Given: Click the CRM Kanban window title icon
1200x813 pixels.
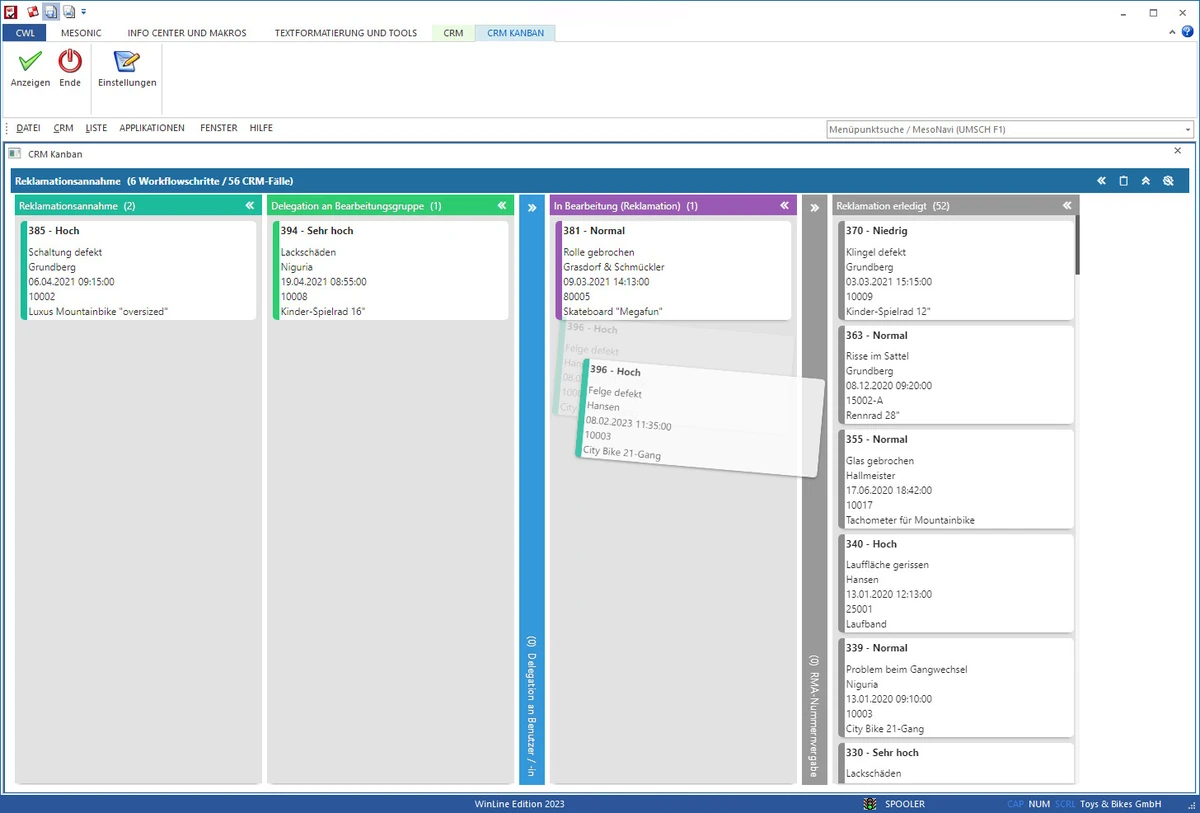Looking at the screenshot, I should pyautogui.click(x=14, y=154).
